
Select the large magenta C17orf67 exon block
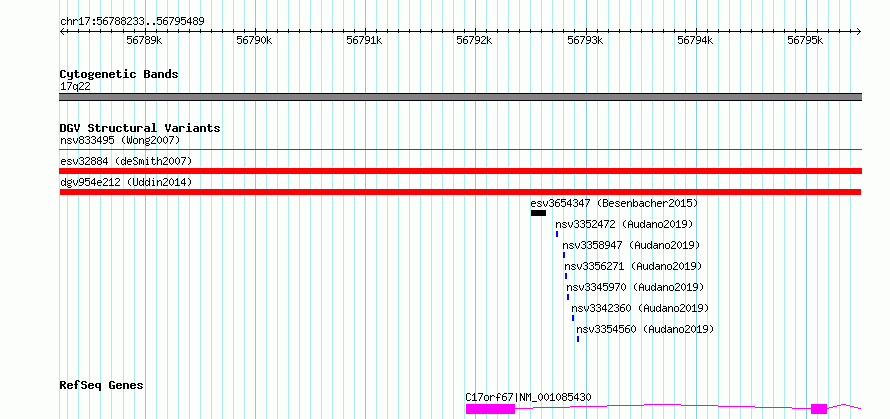[x=490, y=408]
